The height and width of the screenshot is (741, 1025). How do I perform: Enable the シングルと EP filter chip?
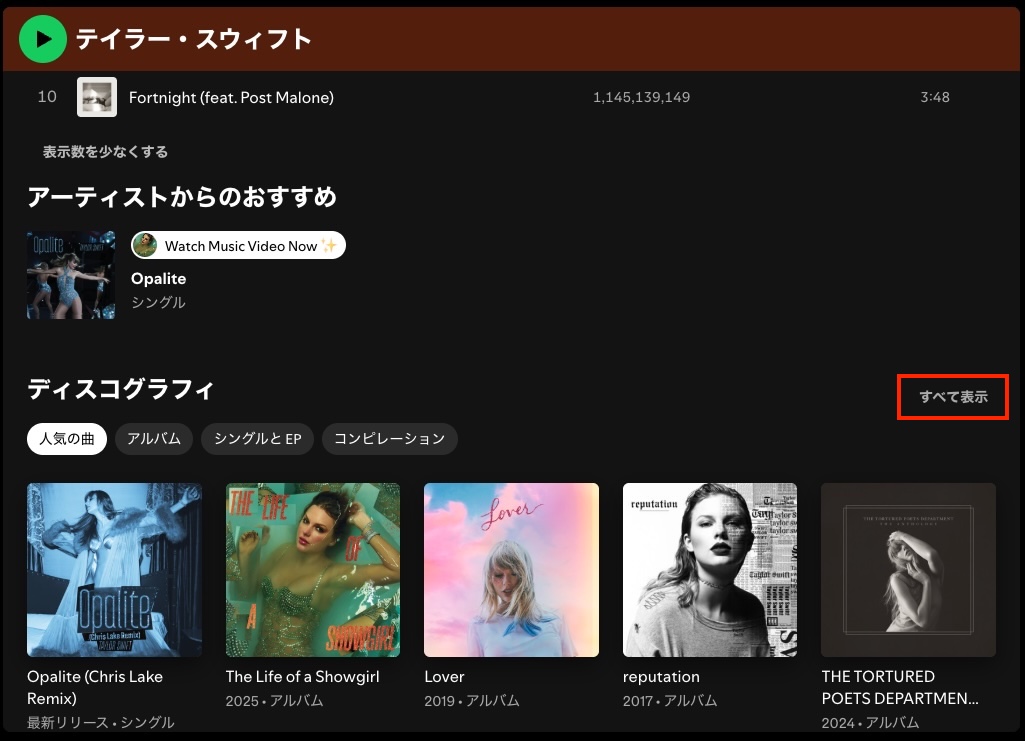[x=257, y=438]
